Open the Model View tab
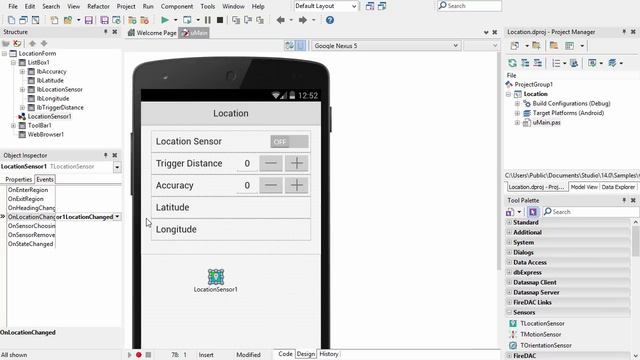The height and width of the screenshot is (360, 640). (584, 187)
